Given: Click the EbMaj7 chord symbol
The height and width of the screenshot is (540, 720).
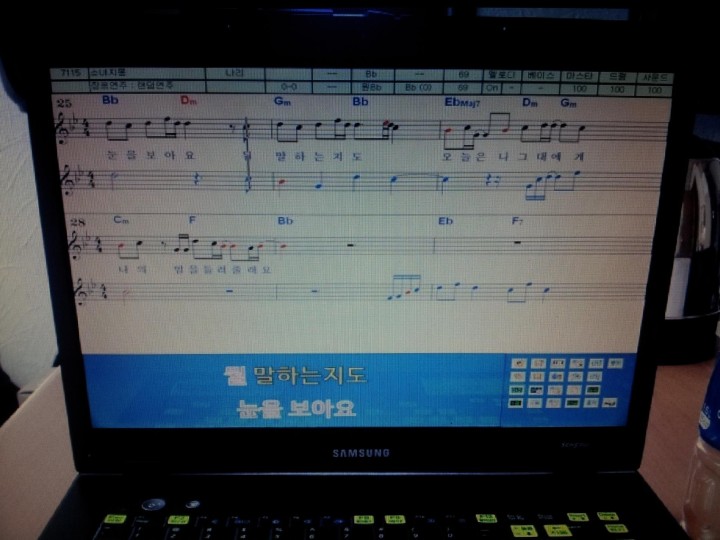Looking at the screenshot, I should [462, 102].
